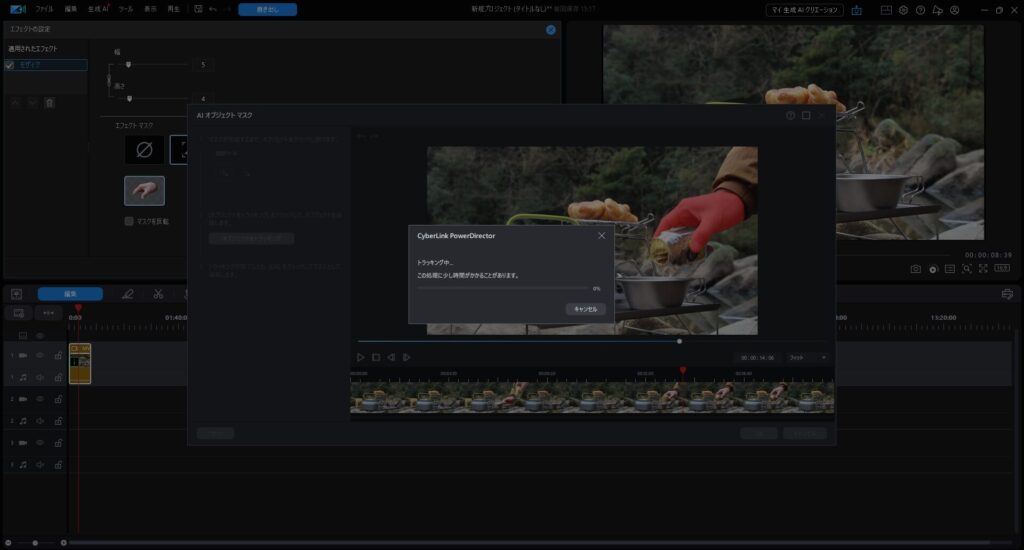Delete the applied effect with trash icon
1024x550 pixels.
50,102
